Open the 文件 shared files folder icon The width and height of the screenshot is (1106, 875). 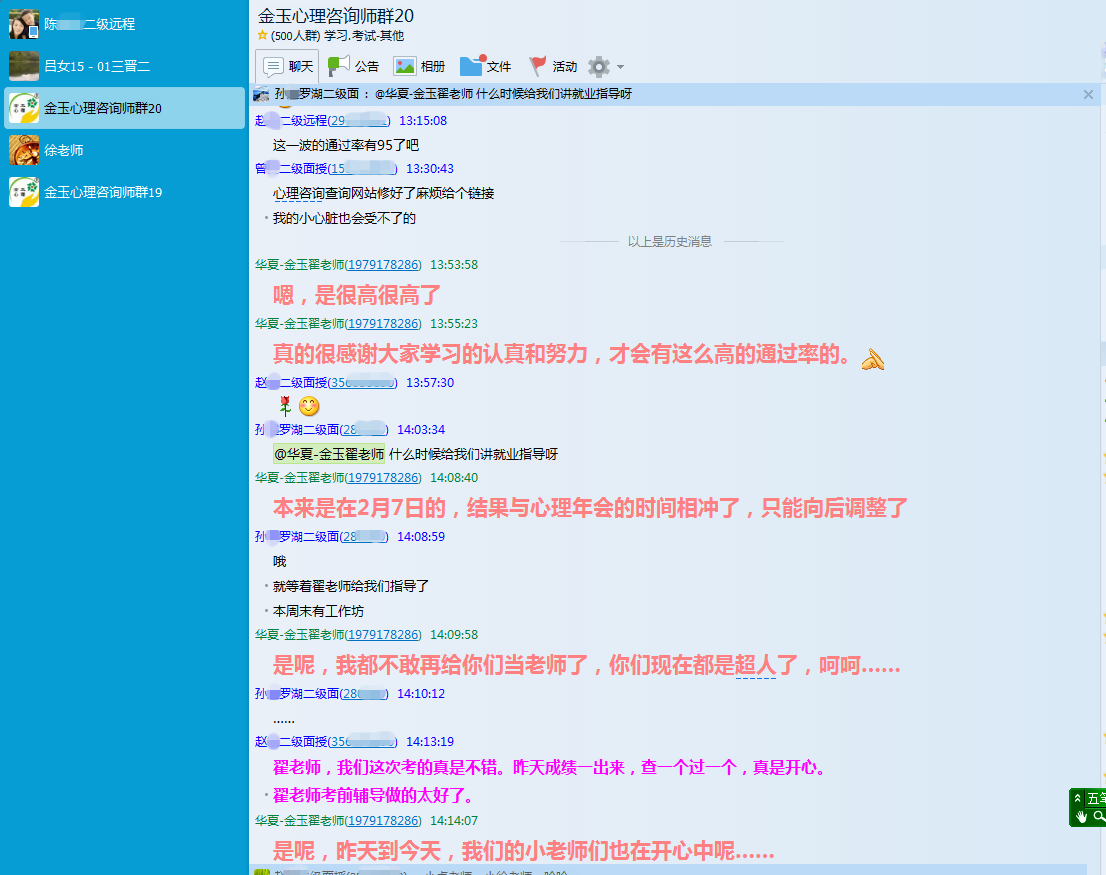(471, 66)
